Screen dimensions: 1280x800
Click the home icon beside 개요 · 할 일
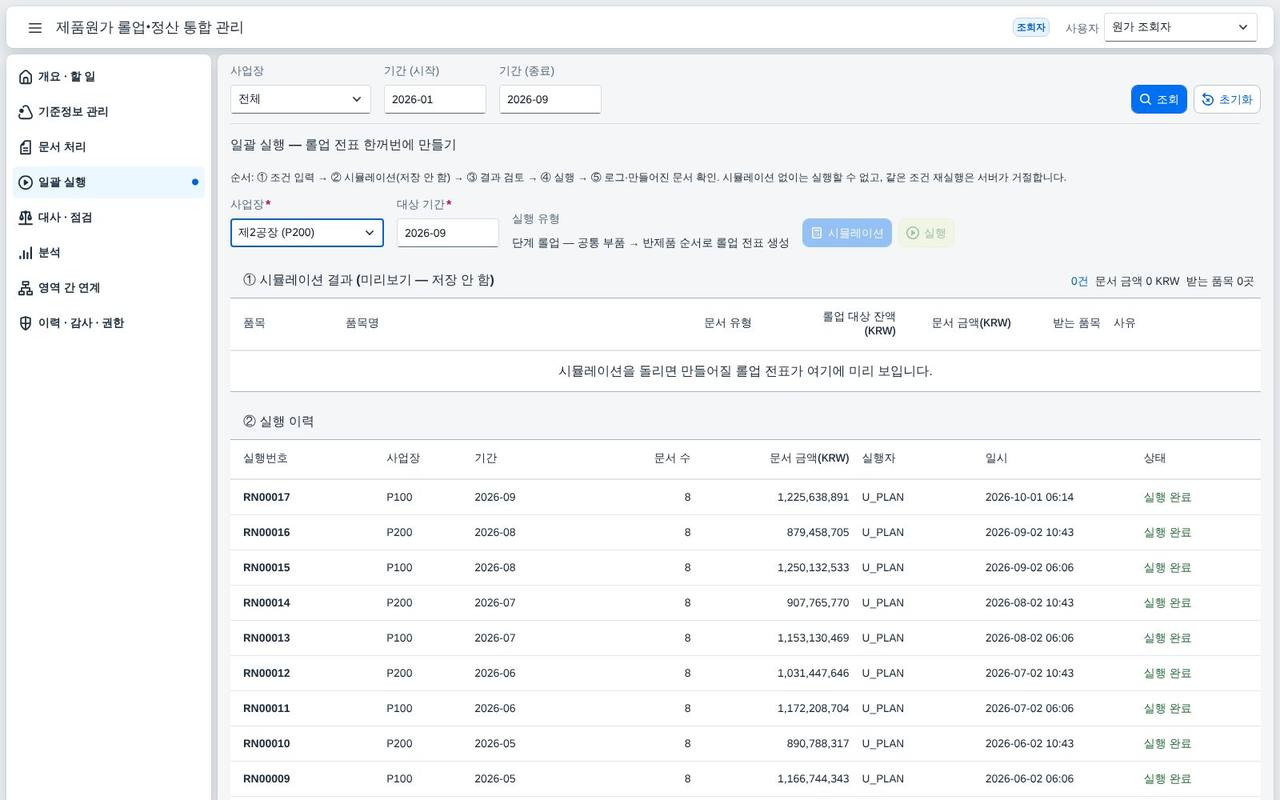[x=26, y=77]
